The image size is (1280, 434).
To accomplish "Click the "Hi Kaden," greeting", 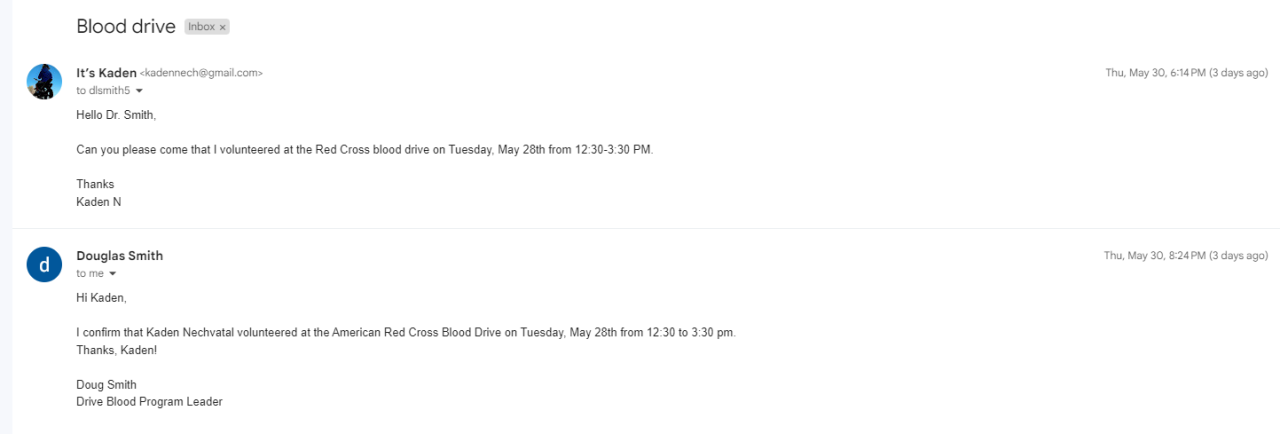I will [x=101, y=298].
